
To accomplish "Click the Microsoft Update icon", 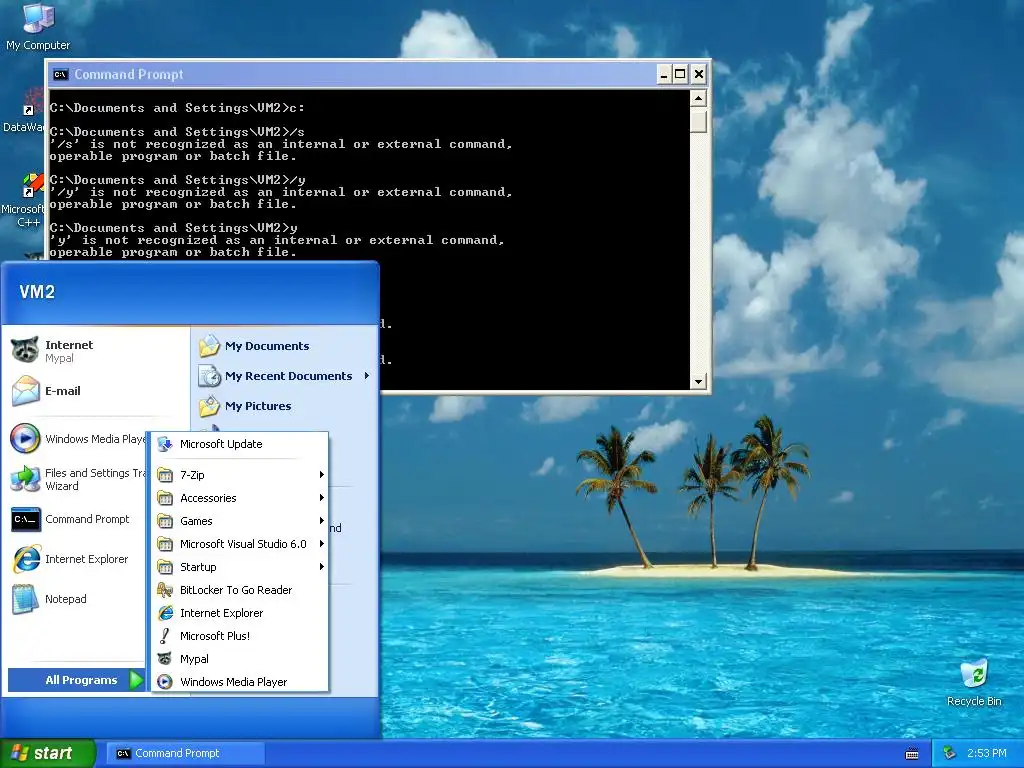I will [165, 444].
